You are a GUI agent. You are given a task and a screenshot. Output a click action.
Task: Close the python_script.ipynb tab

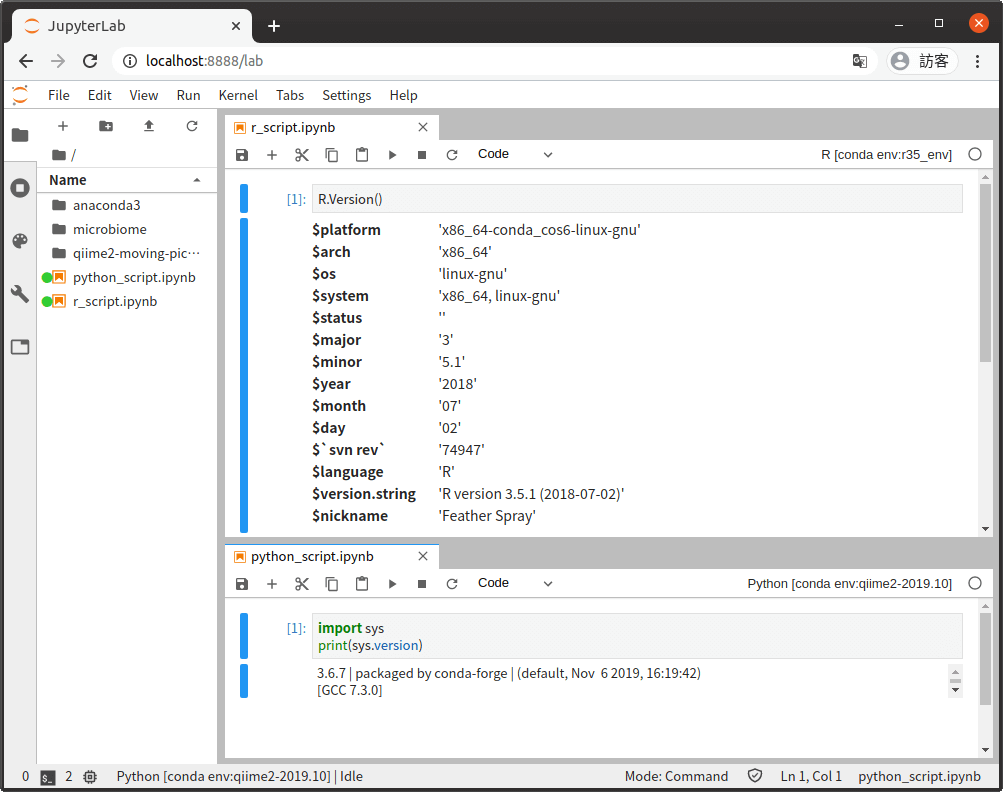pos(423,557)
